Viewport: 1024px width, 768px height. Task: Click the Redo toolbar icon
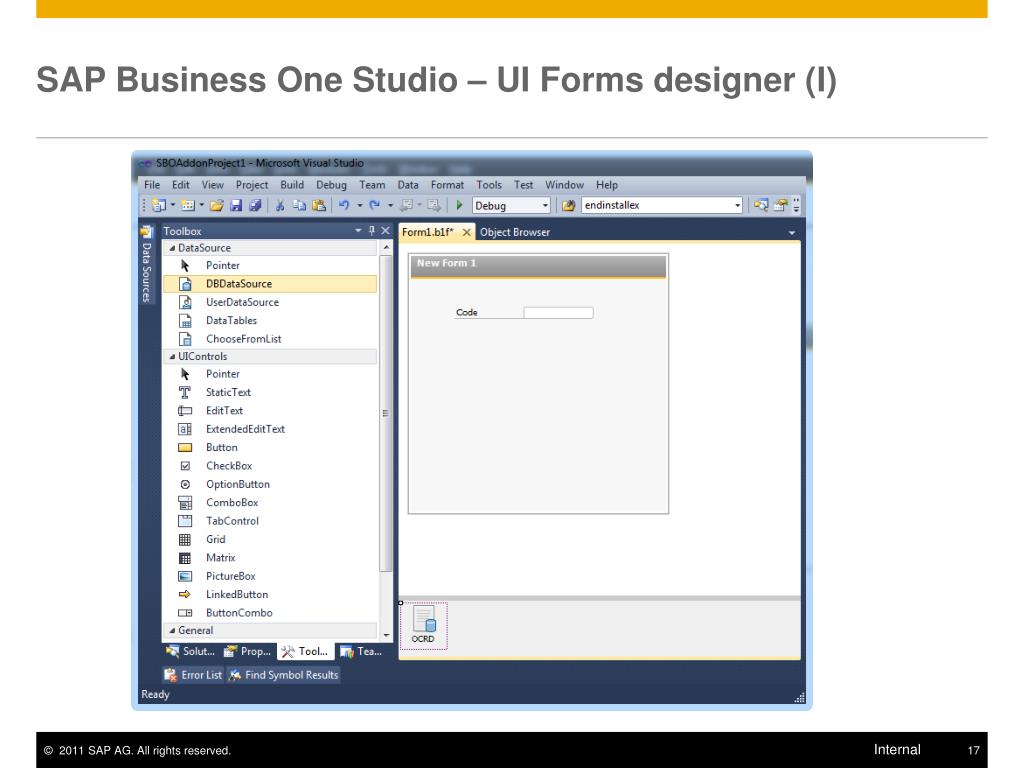coord(374,205)
